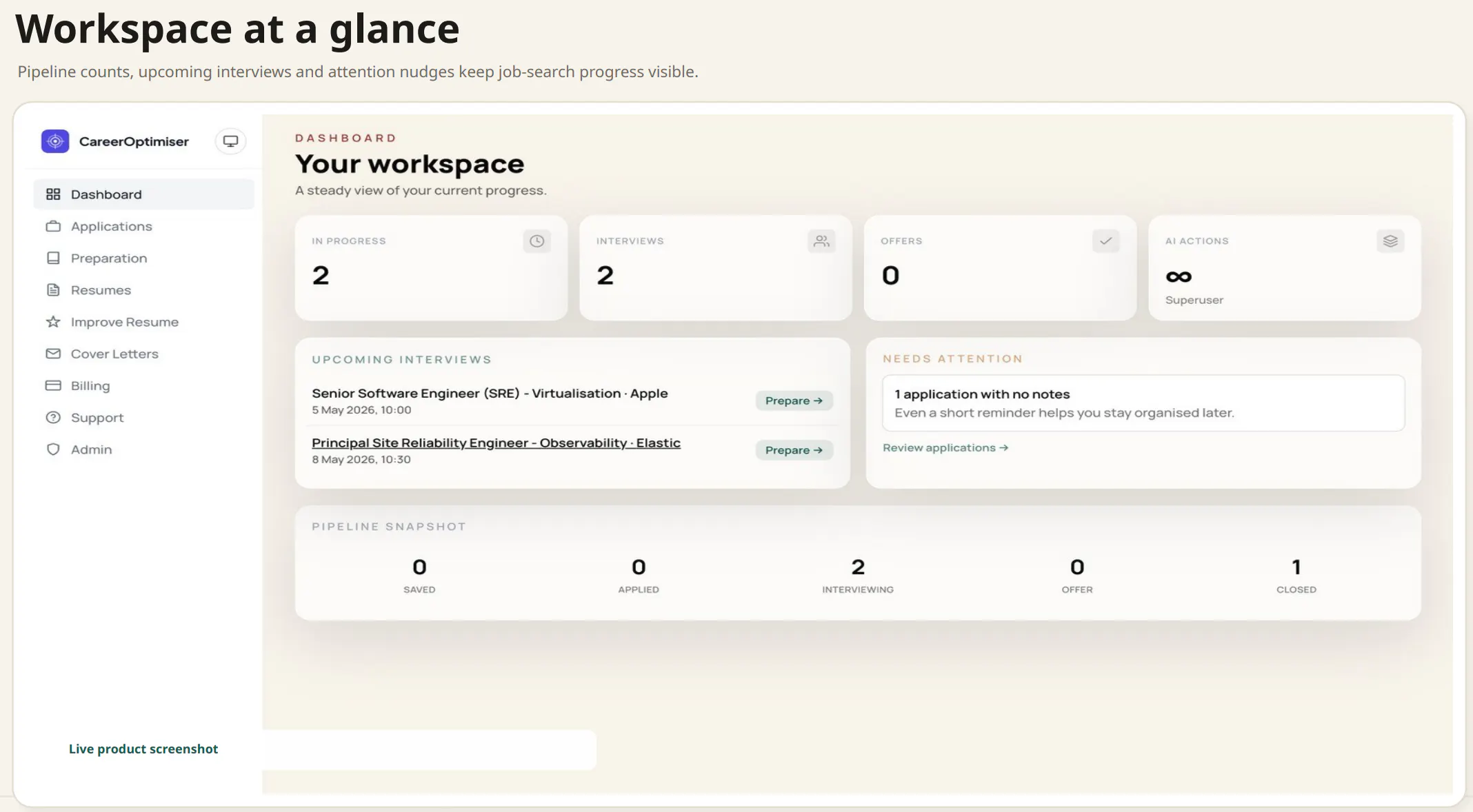Toggle the monitor theme button beside CareerOptimiser
Viewport: 1473px width, 812px height.
click(x=230, y=141)
